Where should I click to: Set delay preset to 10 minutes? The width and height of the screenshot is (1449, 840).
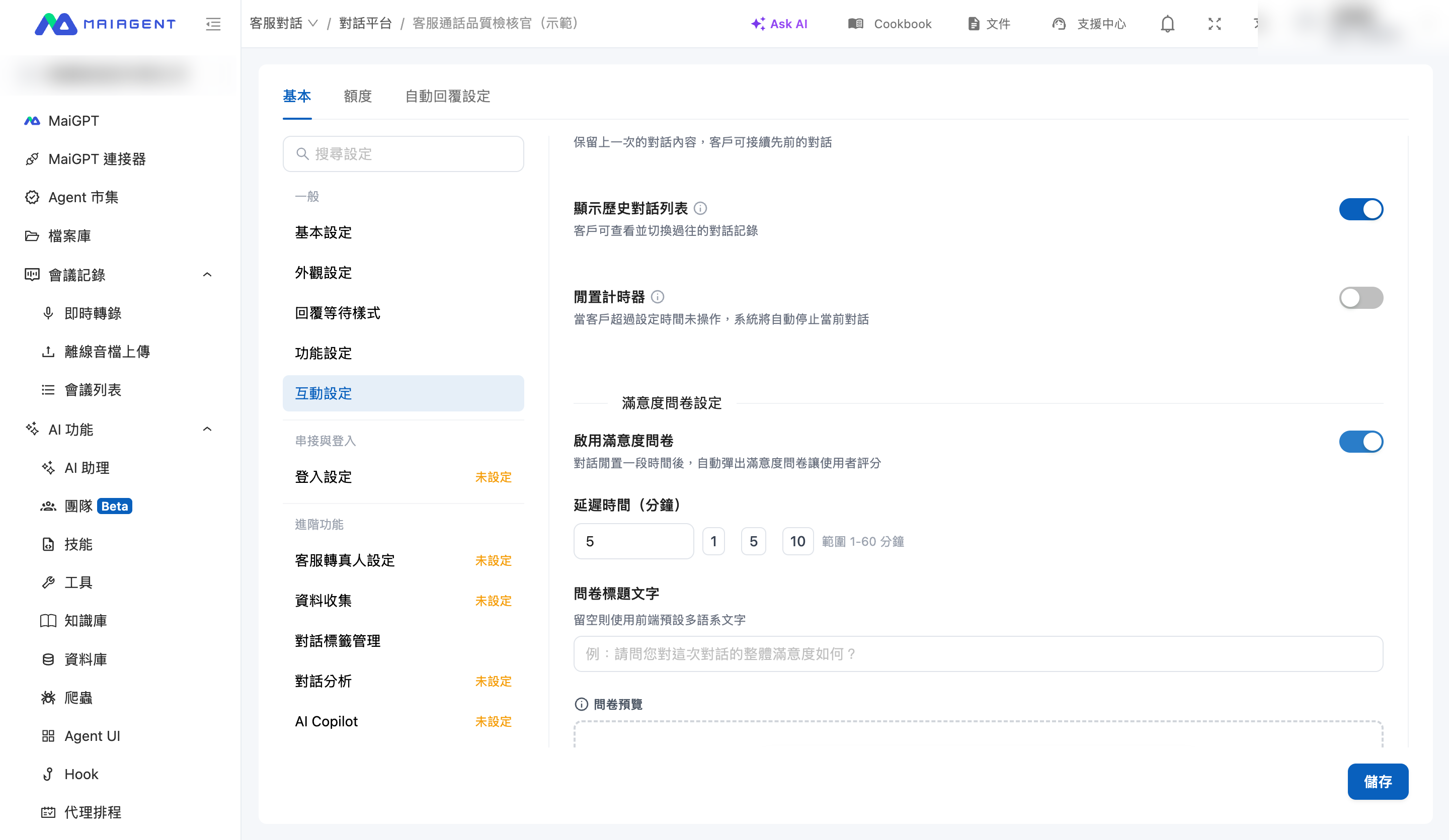click(x=797, y=541)
